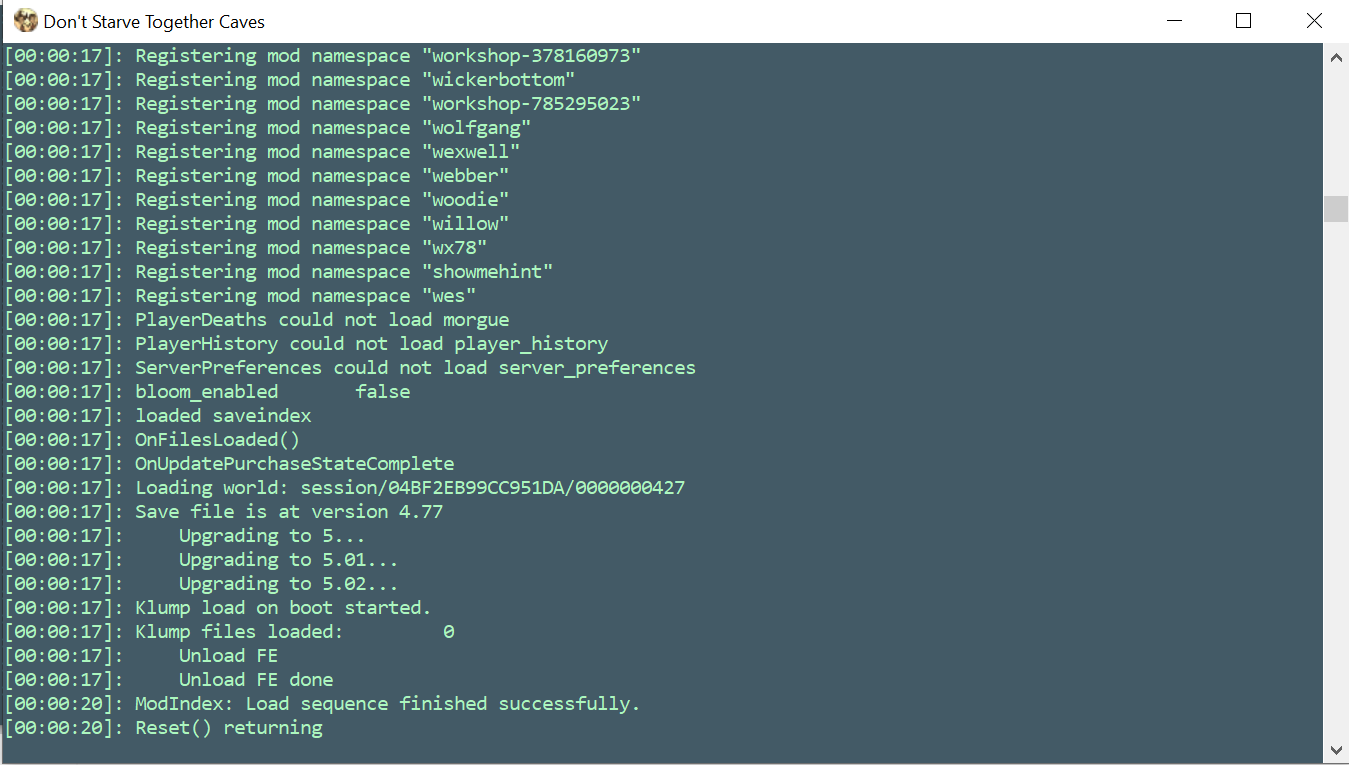Click the "Load sequence finished successfully" line
The image size is (1349, 765).
coord(387,704)
